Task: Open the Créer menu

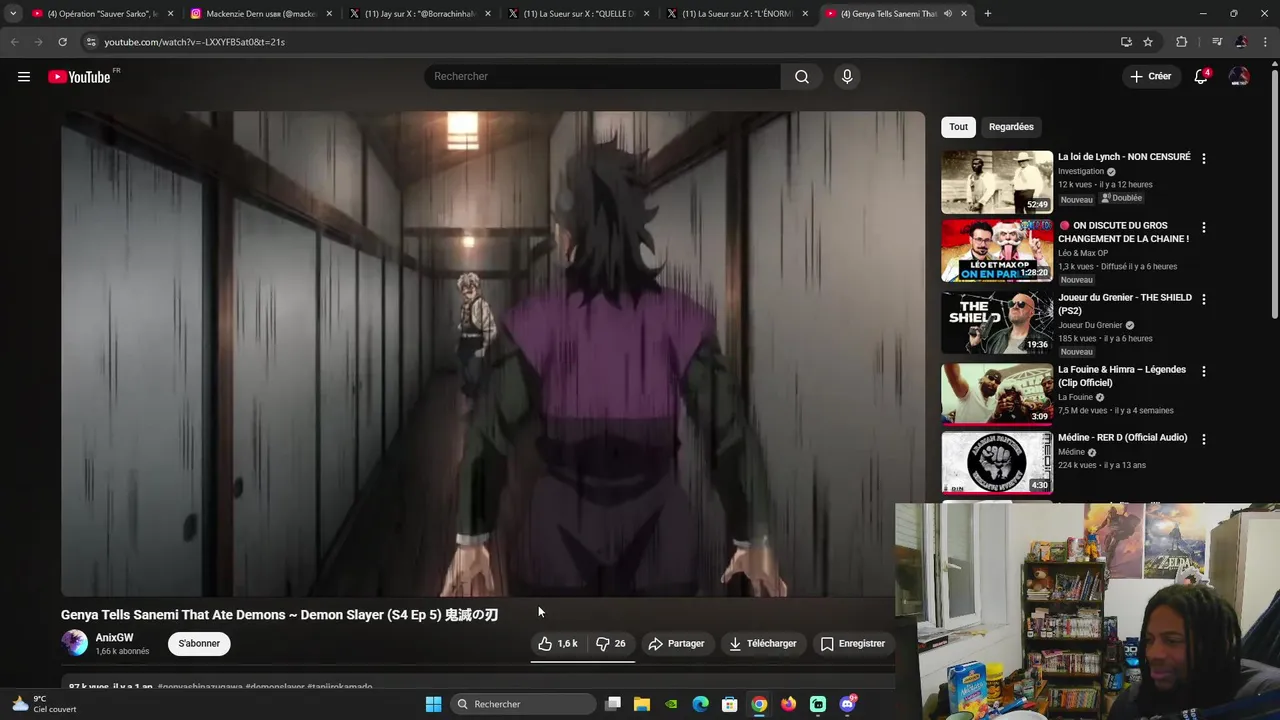Action: 1150,76
